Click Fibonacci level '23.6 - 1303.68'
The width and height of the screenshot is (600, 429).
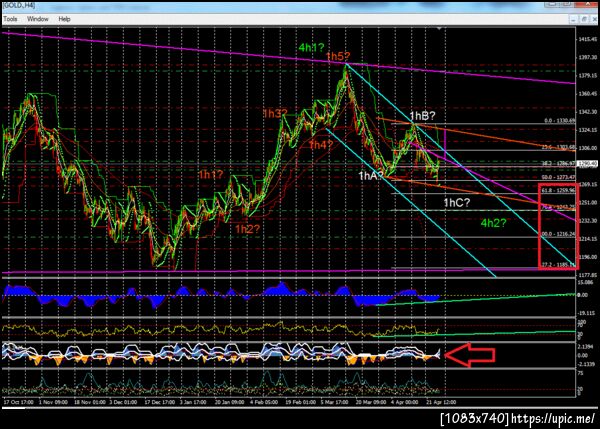[559, 147]
